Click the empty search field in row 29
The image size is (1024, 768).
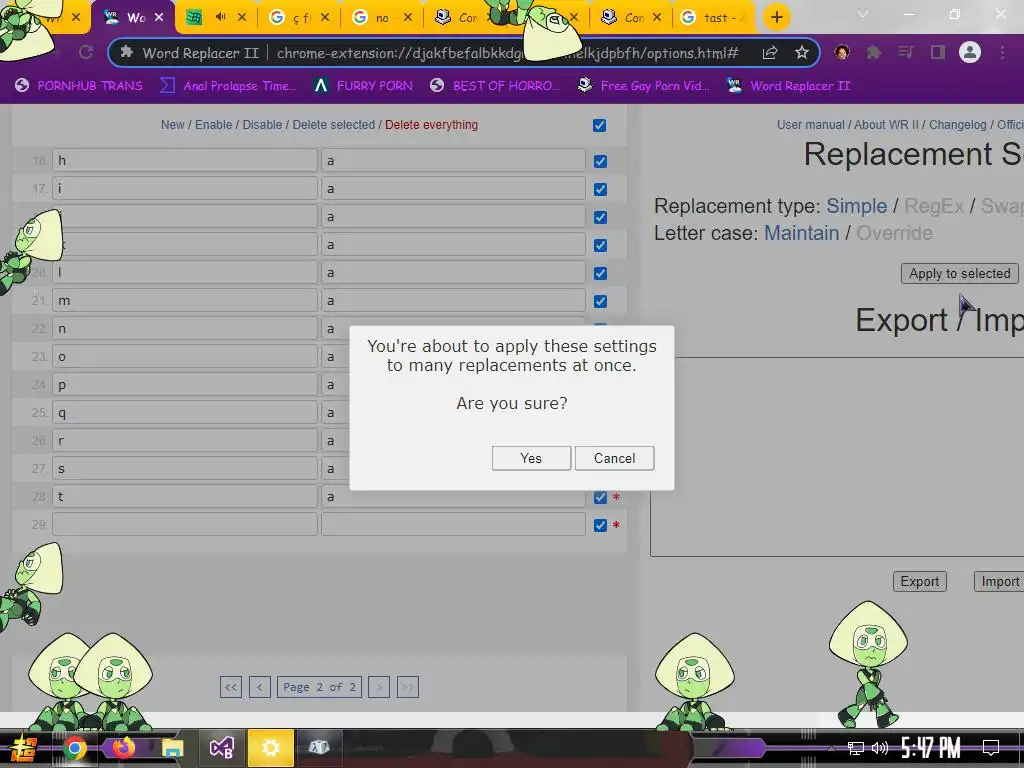(185, 524)
